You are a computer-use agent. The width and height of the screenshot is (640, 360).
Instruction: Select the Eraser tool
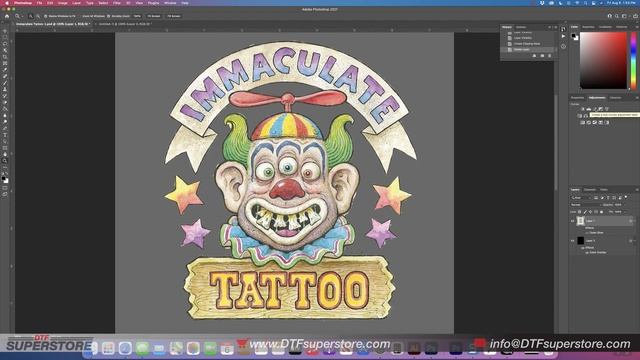click(x=5, y=102)
